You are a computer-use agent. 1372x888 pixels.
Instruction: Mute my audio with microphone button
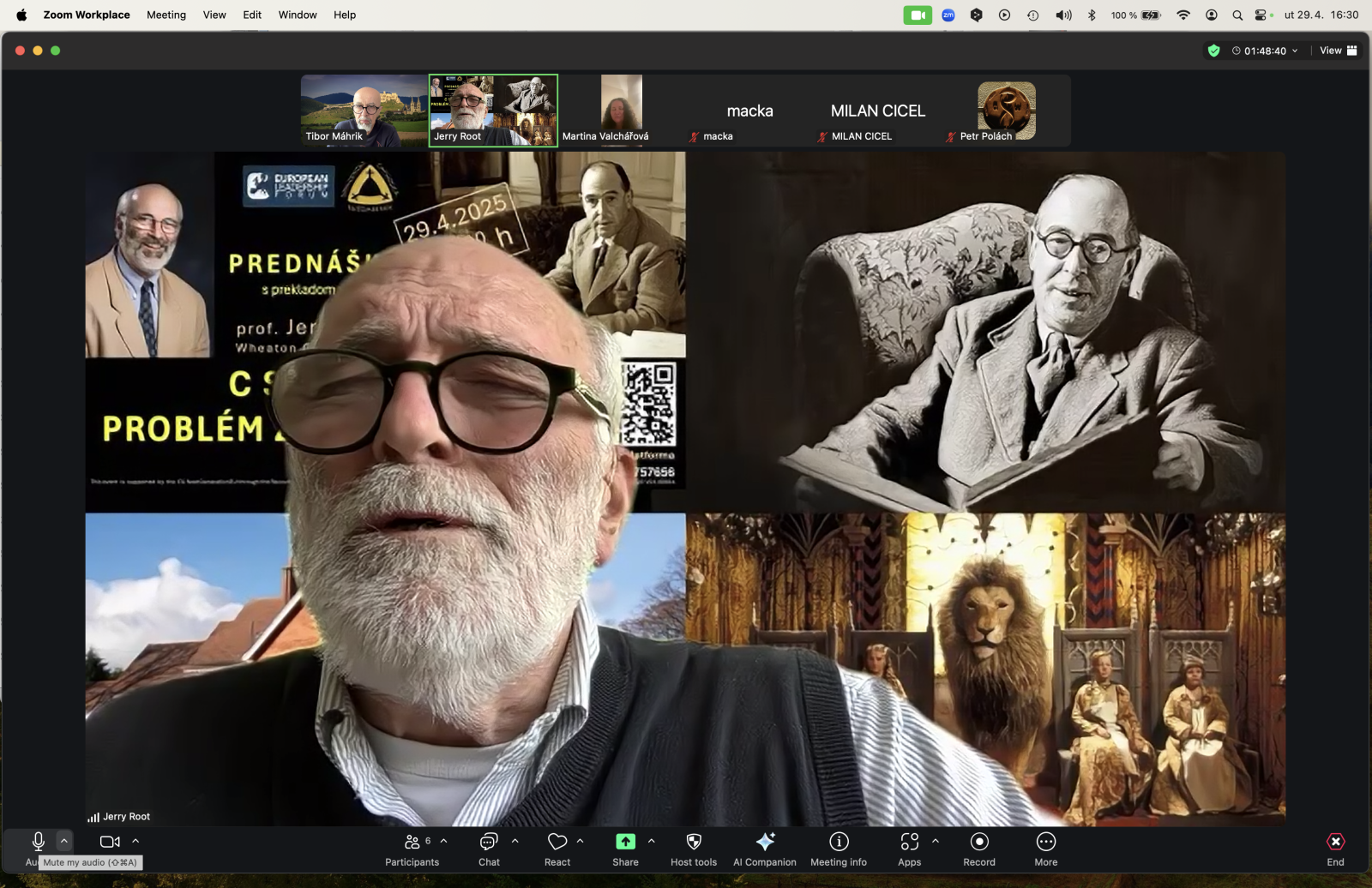point(38,842)
